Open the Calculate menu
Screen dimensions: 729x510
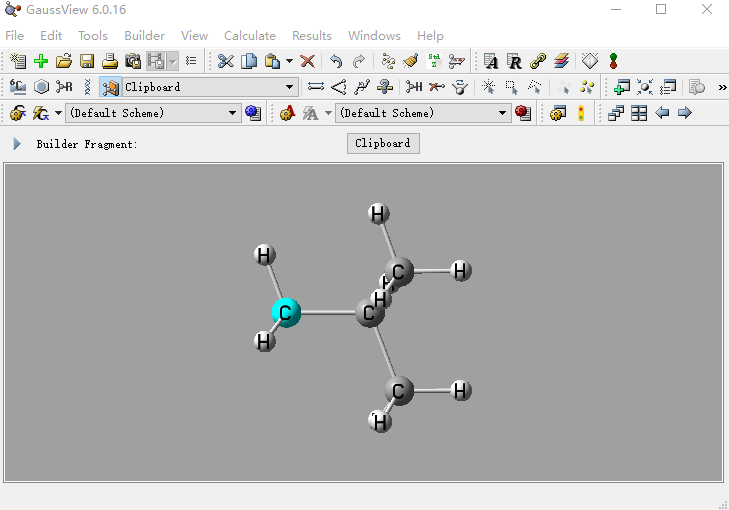(x=249, y=36)
